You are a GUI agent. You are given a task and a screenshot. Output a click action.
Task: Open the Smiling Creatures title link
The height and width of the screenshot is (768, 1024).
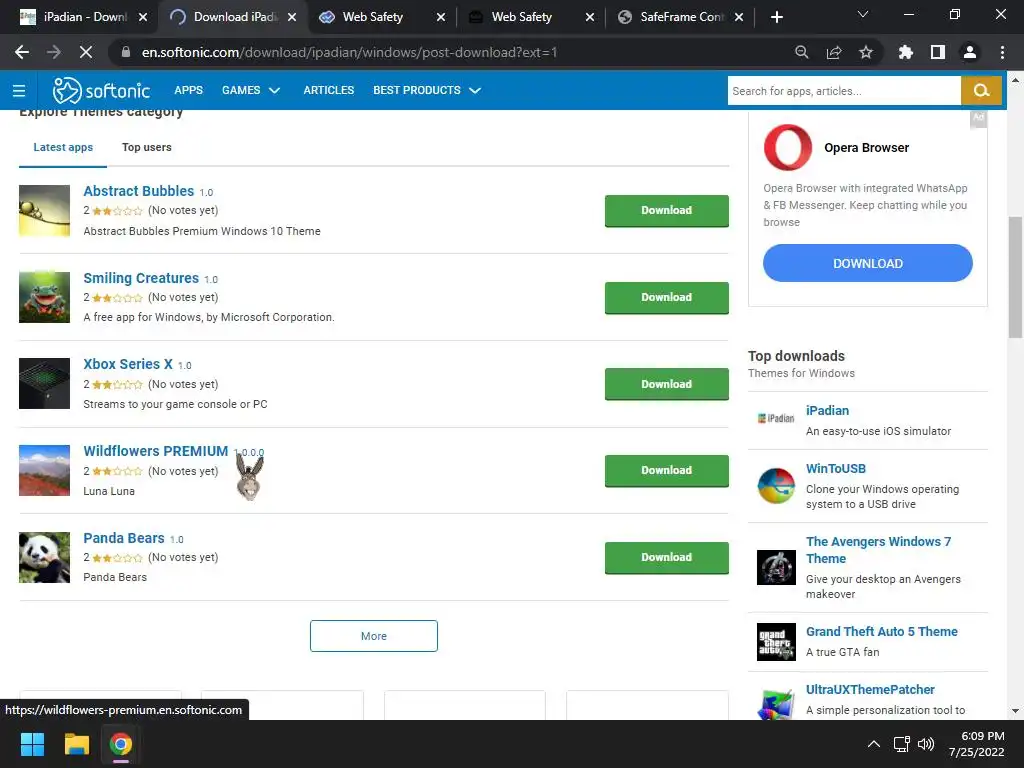(x=141, y=278)
